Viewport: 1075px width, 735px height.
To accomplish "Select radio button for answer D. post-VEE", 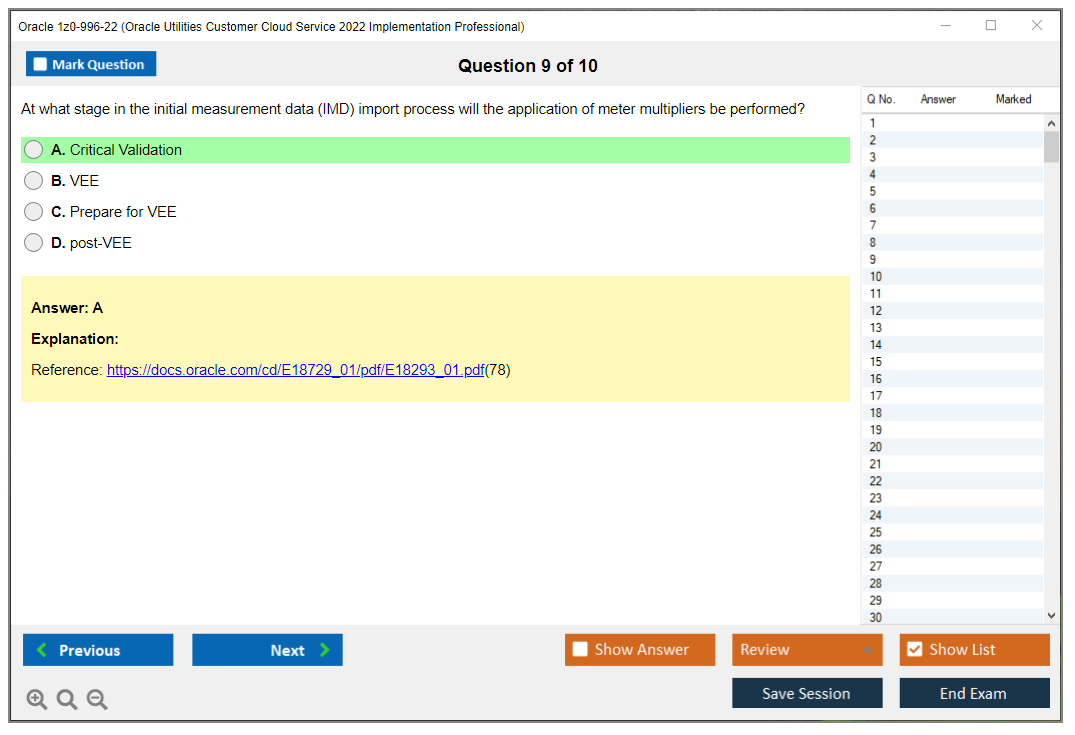I will [33, 242].
